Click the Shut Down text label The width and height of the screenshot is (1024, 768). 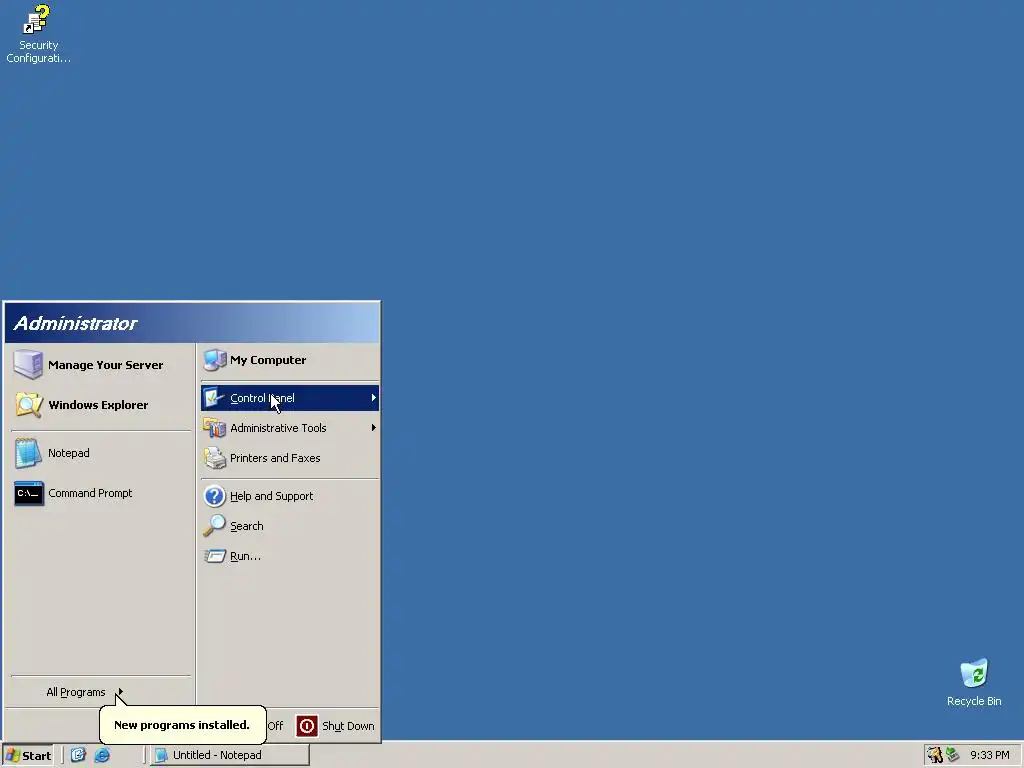tap(348, 726)
